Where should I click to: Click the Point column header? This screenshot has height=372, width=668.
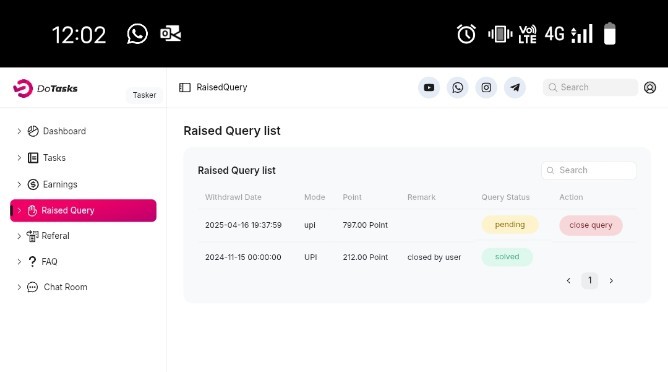tap(352, 197)
